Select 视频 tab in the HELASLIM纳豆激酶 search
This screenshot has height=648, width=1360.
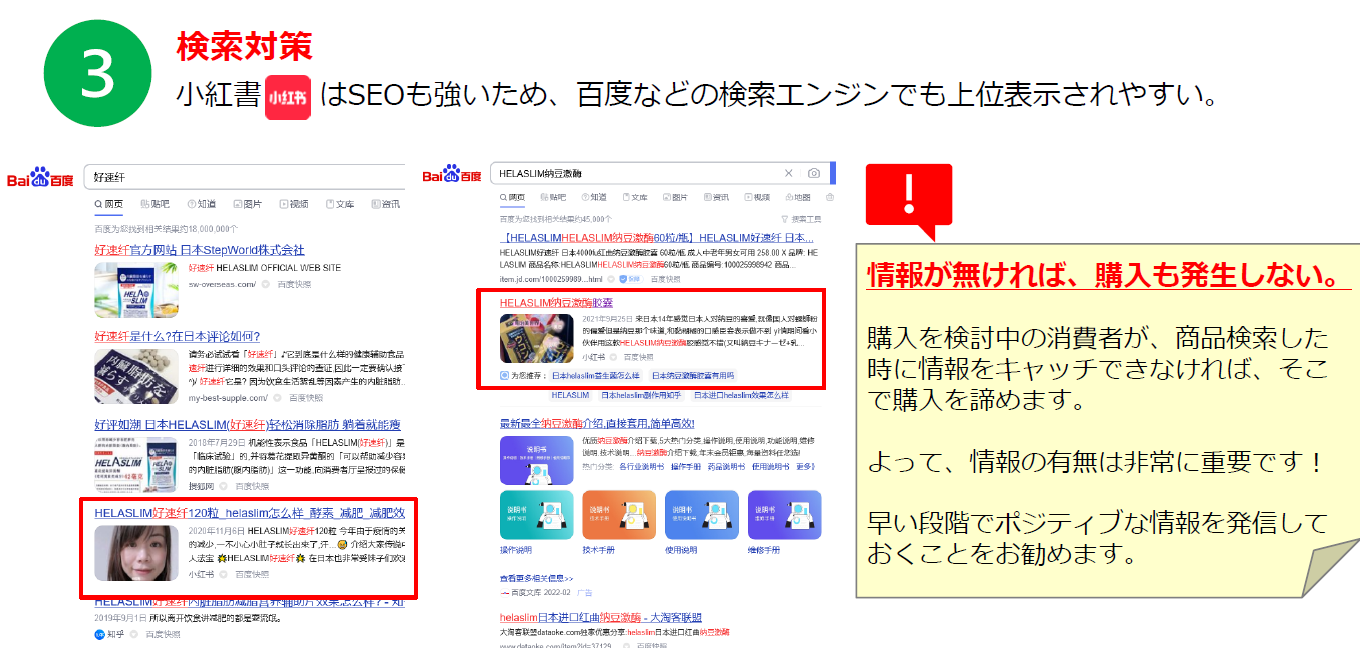pos(755,198)
